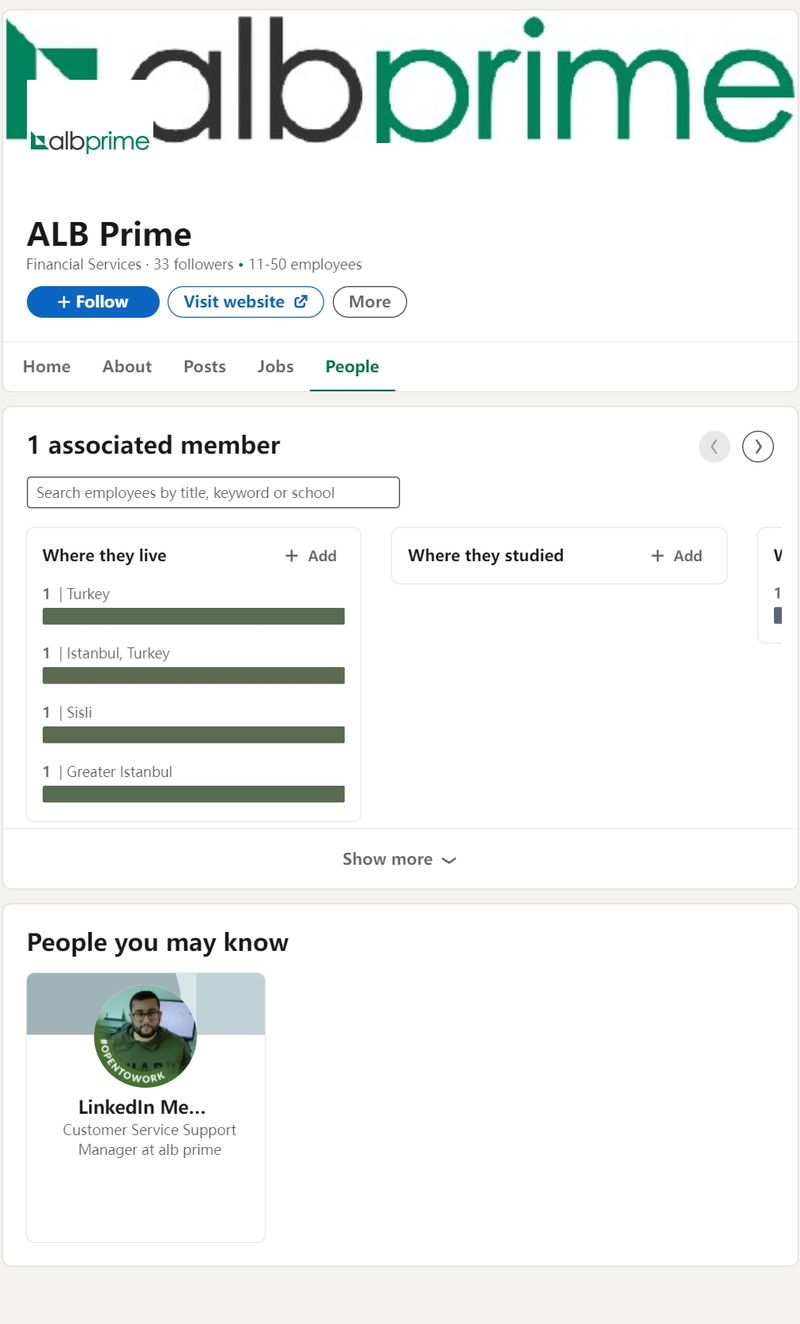Click the ALB Prime company name
The image size is (800, 1324).
coord(109,234)
